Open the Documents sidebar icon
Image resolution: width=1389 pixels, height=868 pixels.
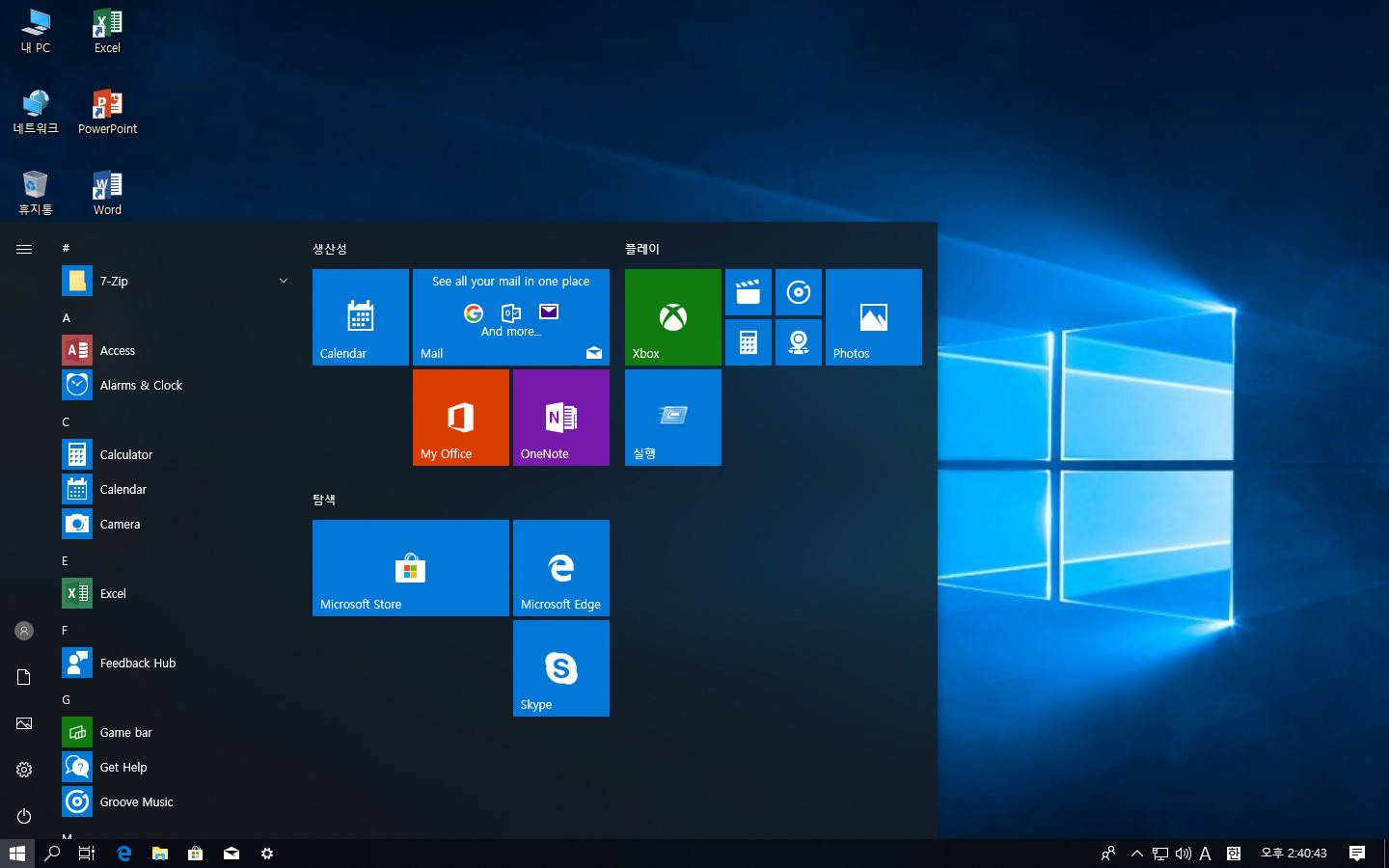pos(24,677)
